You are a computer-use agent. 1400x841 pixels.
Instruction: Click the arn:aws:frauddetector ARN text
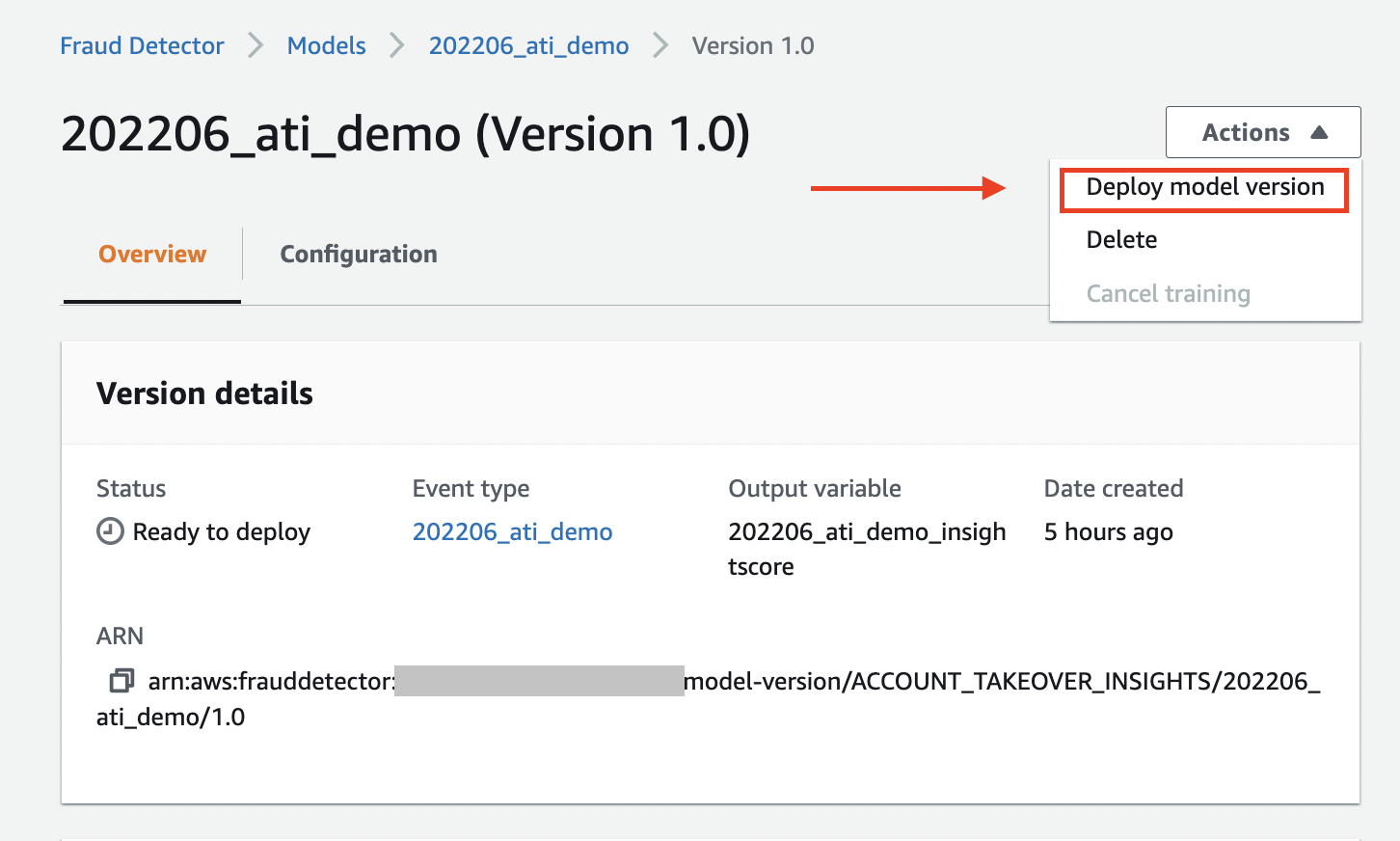coord(709,699)
